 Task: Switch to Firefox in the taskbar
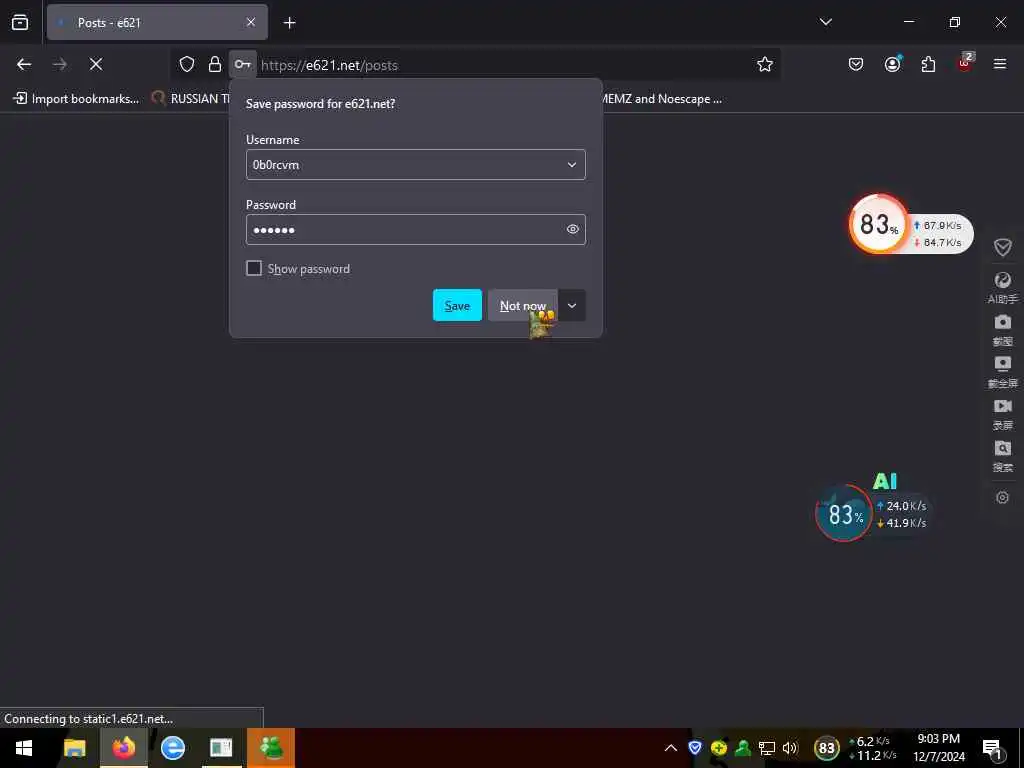[x=123, y=748]
